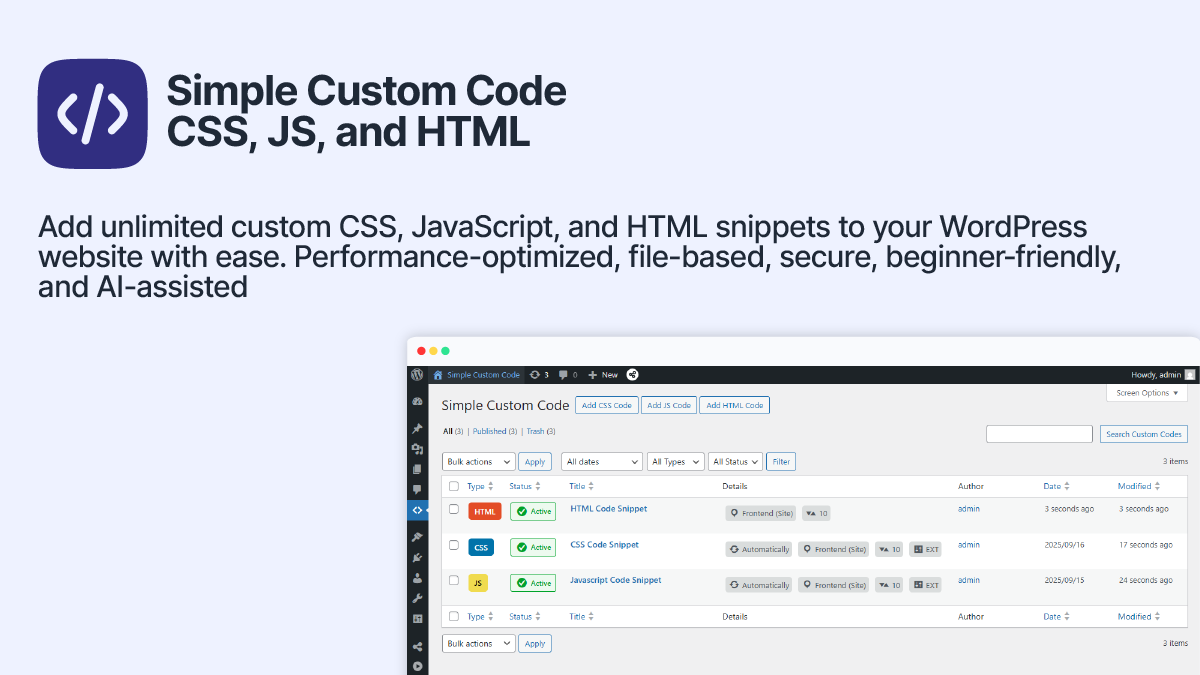Screen dimensions: 1200x675
Task: Open the Howdy, admin account menu
Action: pyautogui.click(x=1163, y=375)
